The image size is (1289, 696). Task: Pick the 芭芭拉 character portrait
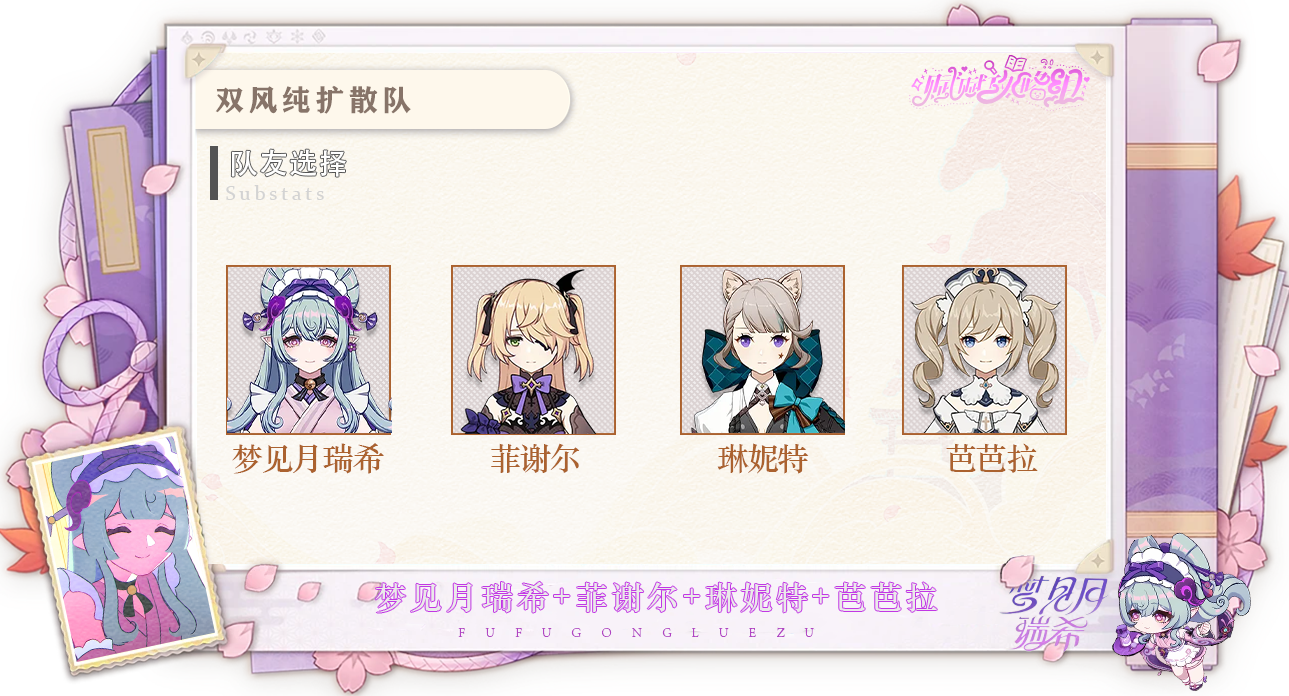[x=984, y=350]
